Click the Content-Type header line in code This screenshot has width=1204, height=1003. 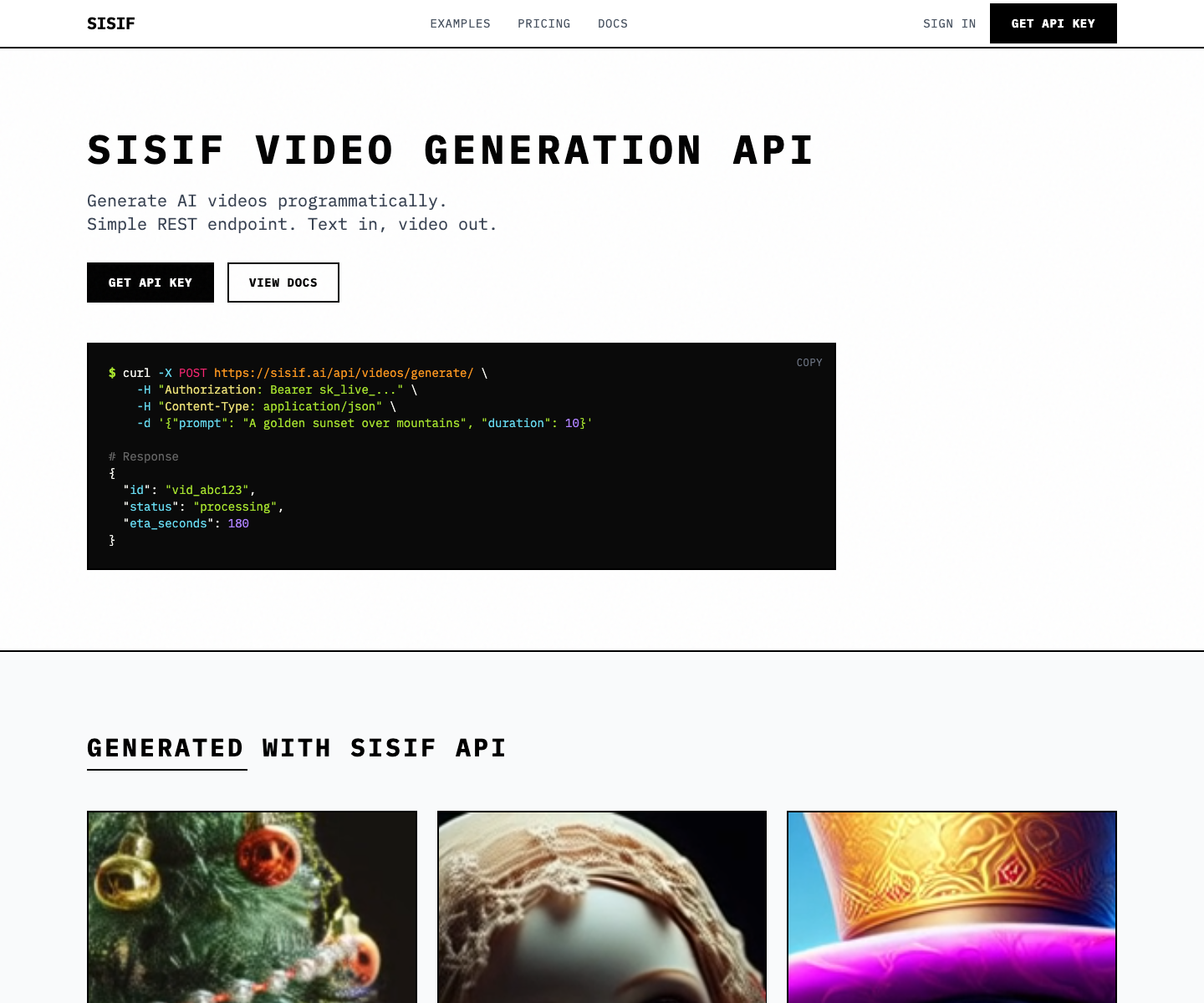point(267,406)
